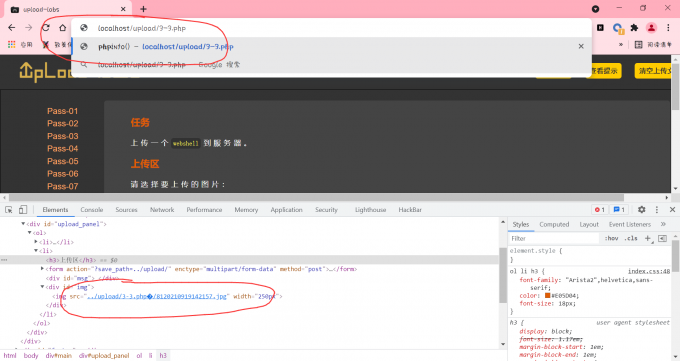
Task: Reload the page with the refresh icon
Action: (46, 28)
